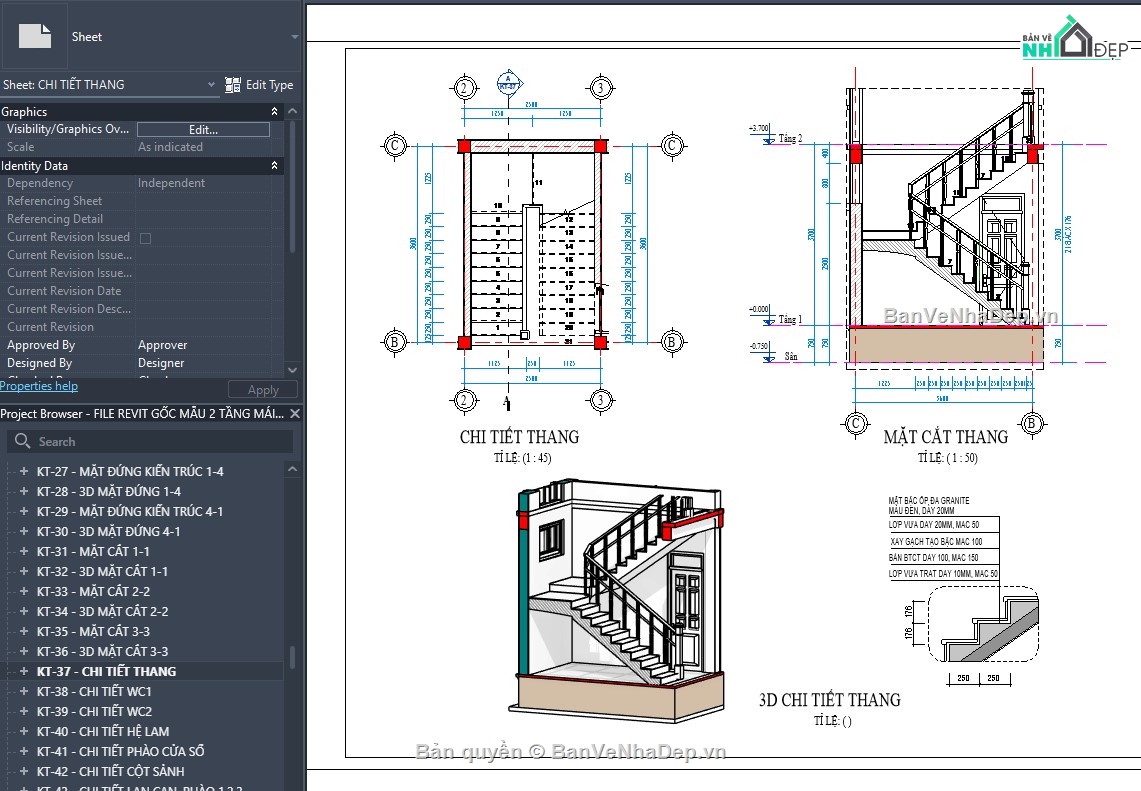1141x791 pixels.
Task: Select sheet KT-32 - 3D MẶT CẮT 1-1
Action: coord(102,571)
